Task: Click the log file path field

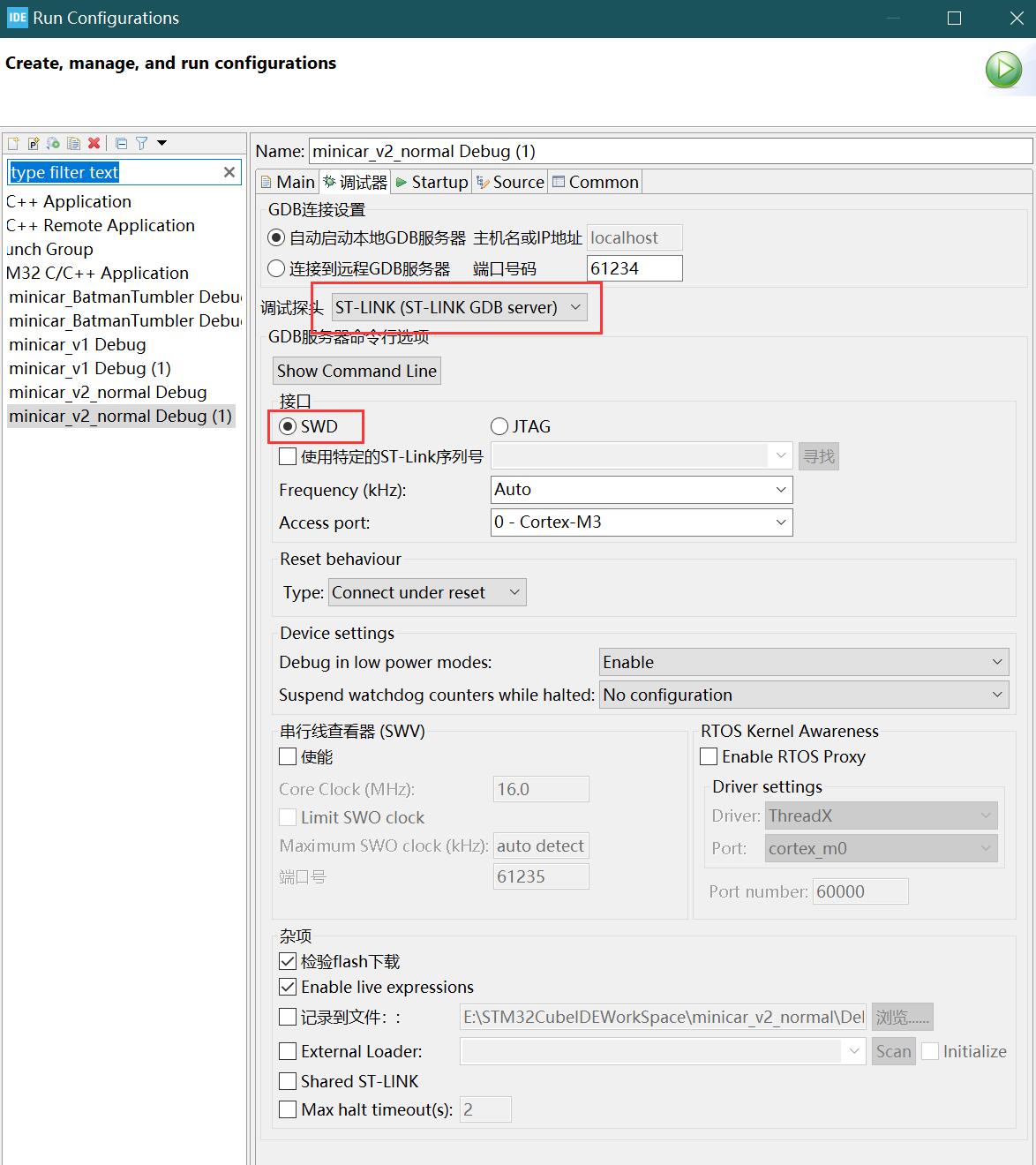Action: pos(663,1017)
